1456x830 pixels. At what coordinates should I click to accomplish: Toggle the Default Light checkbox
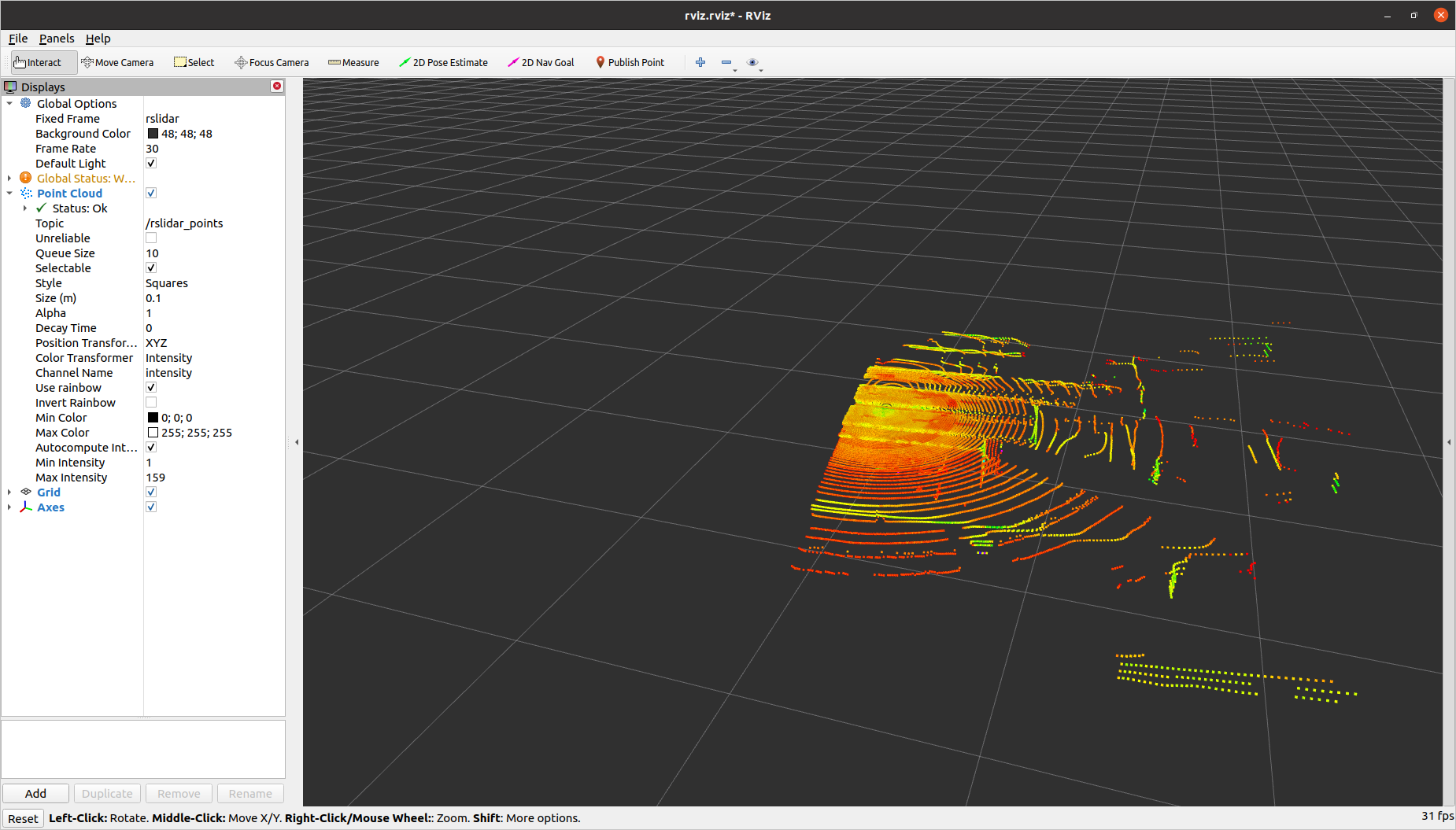pyautogui.click(x=151, y=163)
